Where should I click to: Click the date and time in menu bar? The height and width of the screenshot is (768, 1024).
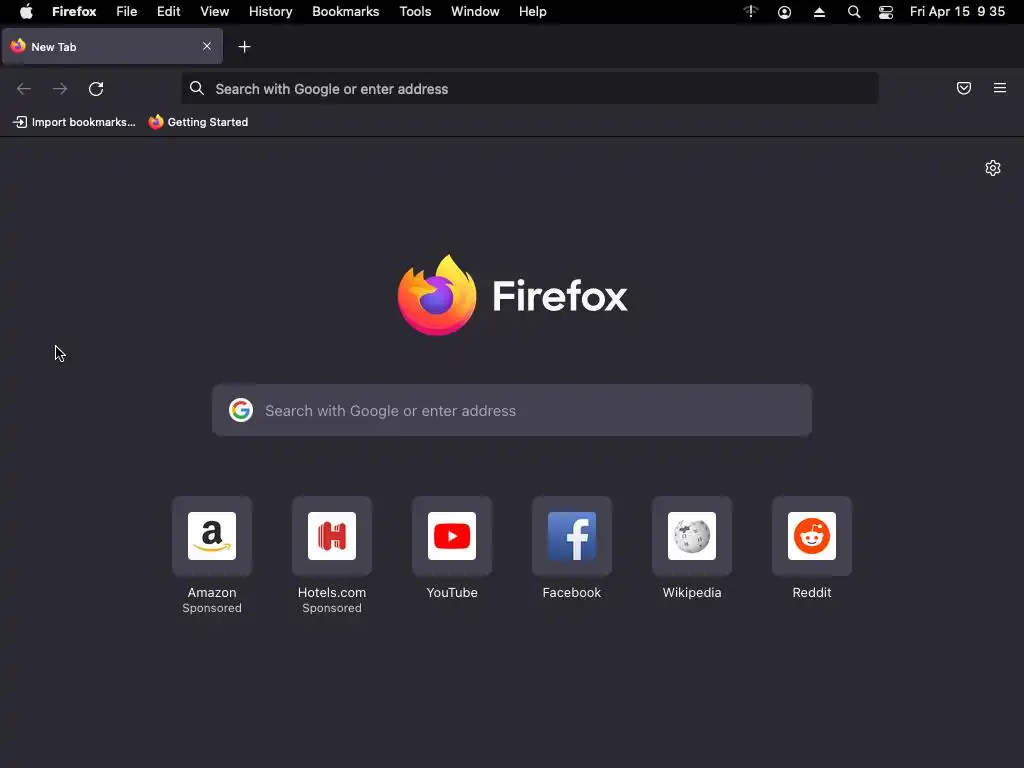tap(957, 12)
